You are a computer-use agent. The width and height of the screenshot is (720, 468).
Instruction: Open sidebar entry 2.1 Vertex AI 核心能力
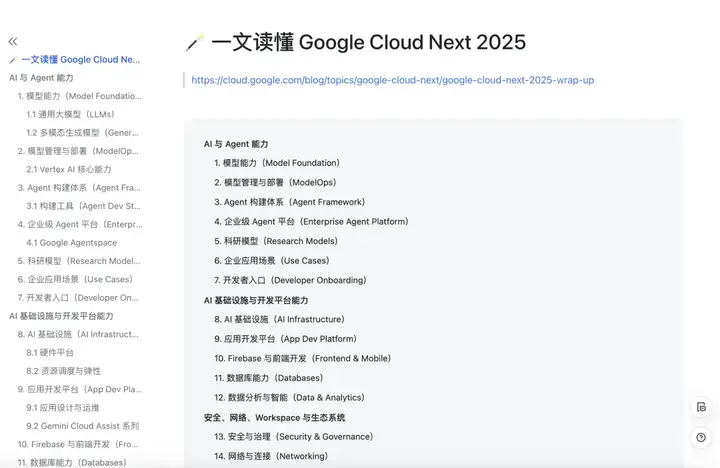coord(69,169)
